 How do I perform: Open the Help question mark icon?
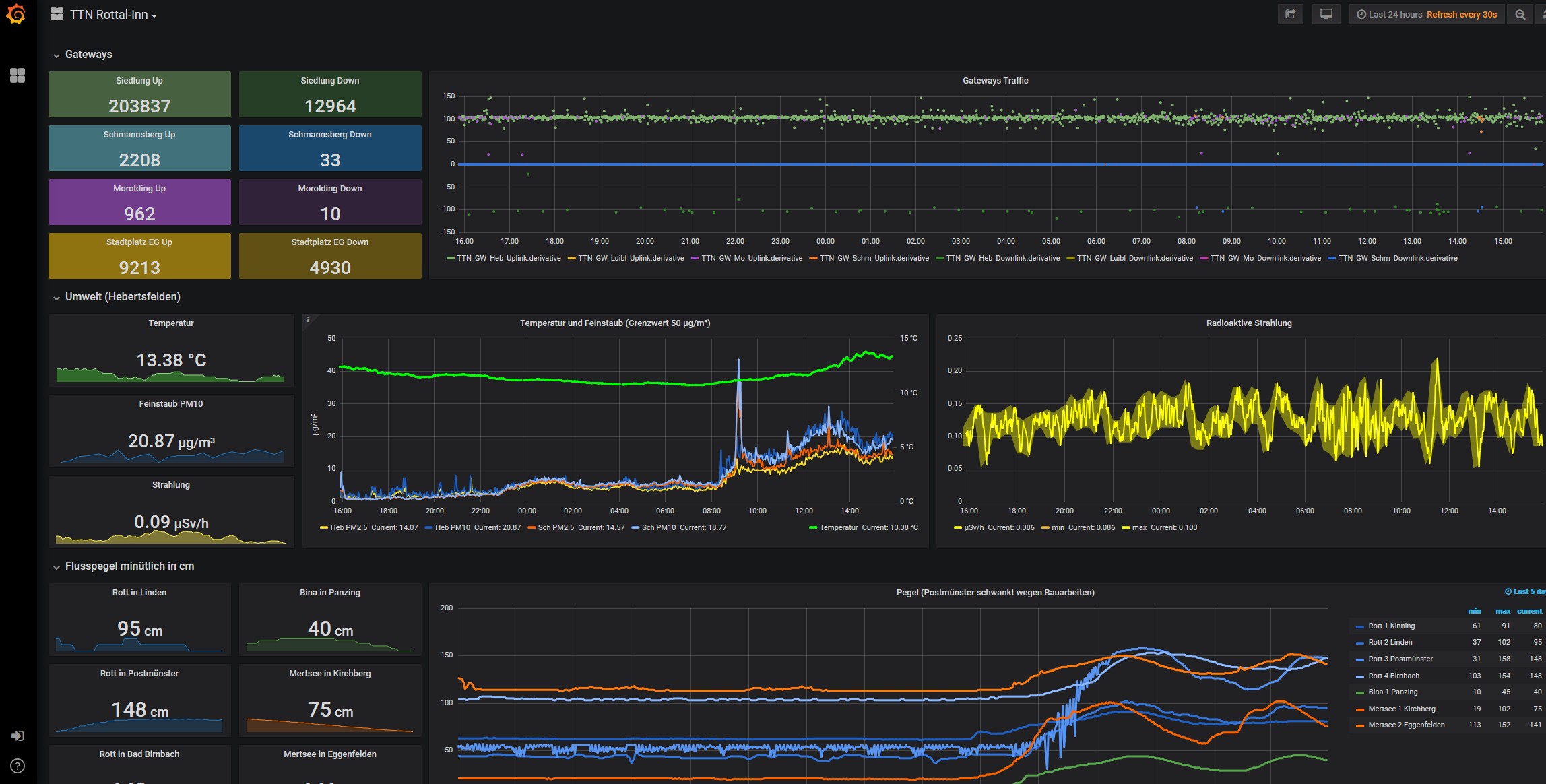point(18,766)
